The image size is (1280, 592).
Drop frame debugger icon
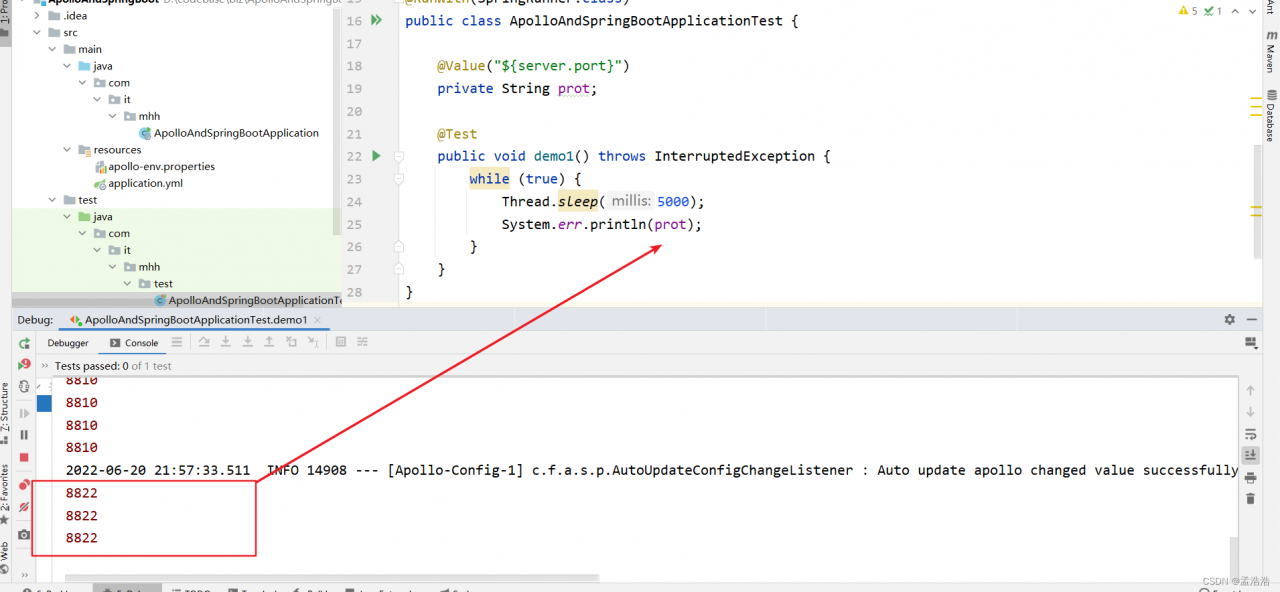tap(291, 342)
